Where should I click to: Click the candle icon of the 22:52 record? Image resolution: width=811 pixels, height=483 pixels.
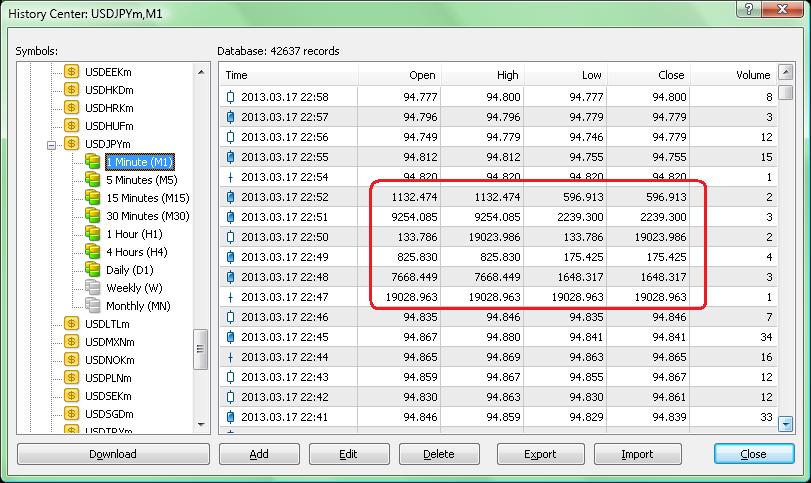(x=231, y=197)
